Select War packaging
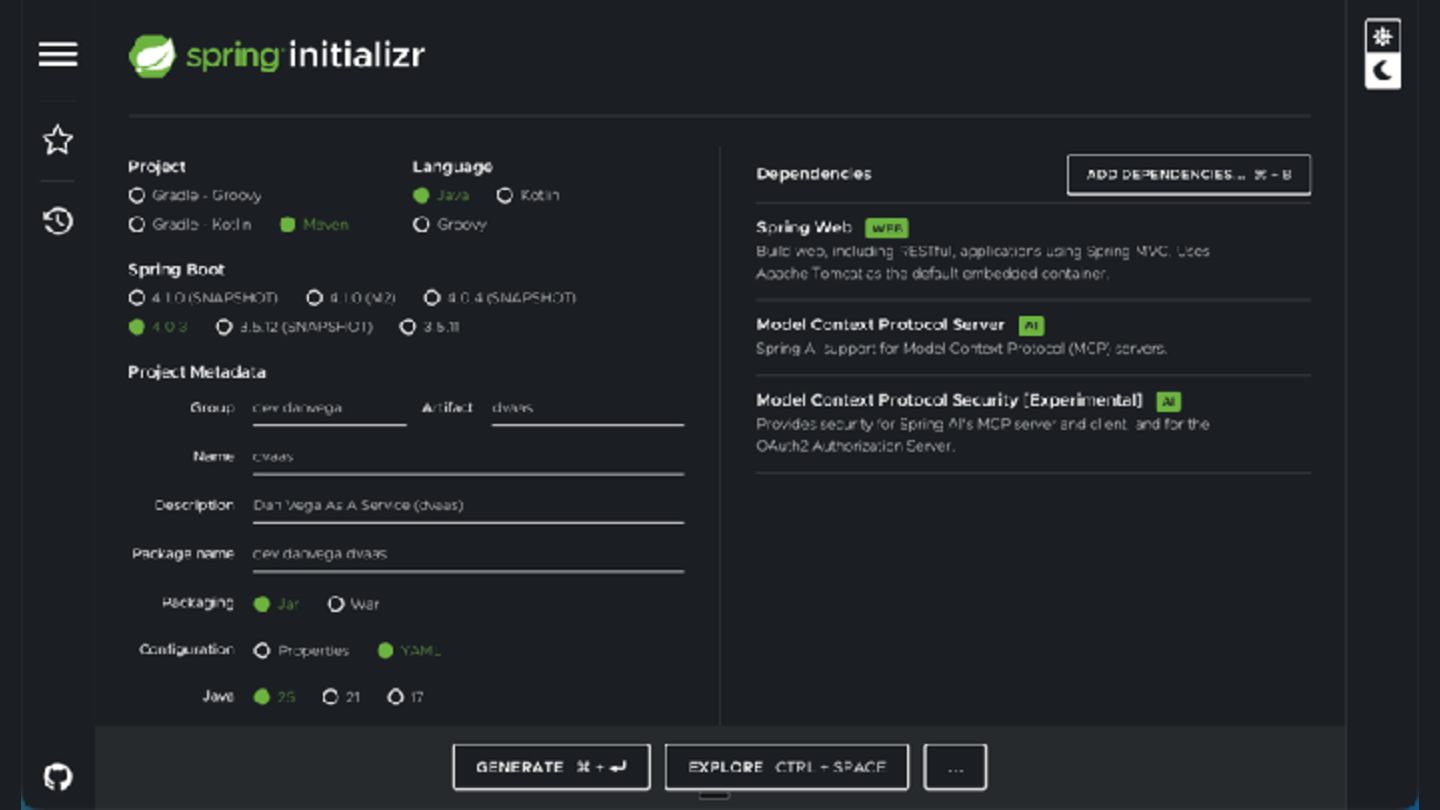This screenshot has width=1440, height=810. [x=354, y=604]
